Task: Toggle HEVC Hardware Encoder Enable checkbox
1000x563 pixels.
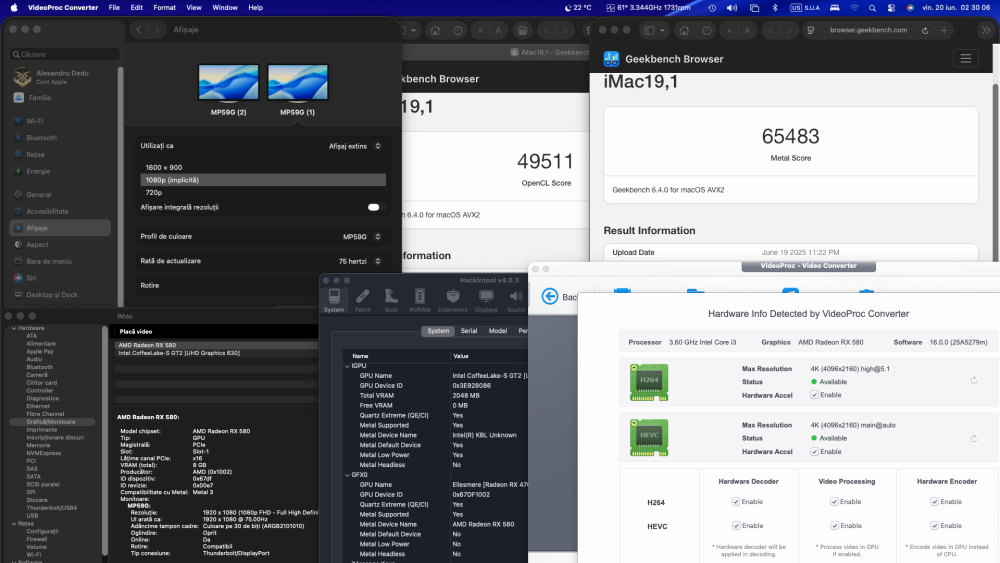Action: (934, 526)
